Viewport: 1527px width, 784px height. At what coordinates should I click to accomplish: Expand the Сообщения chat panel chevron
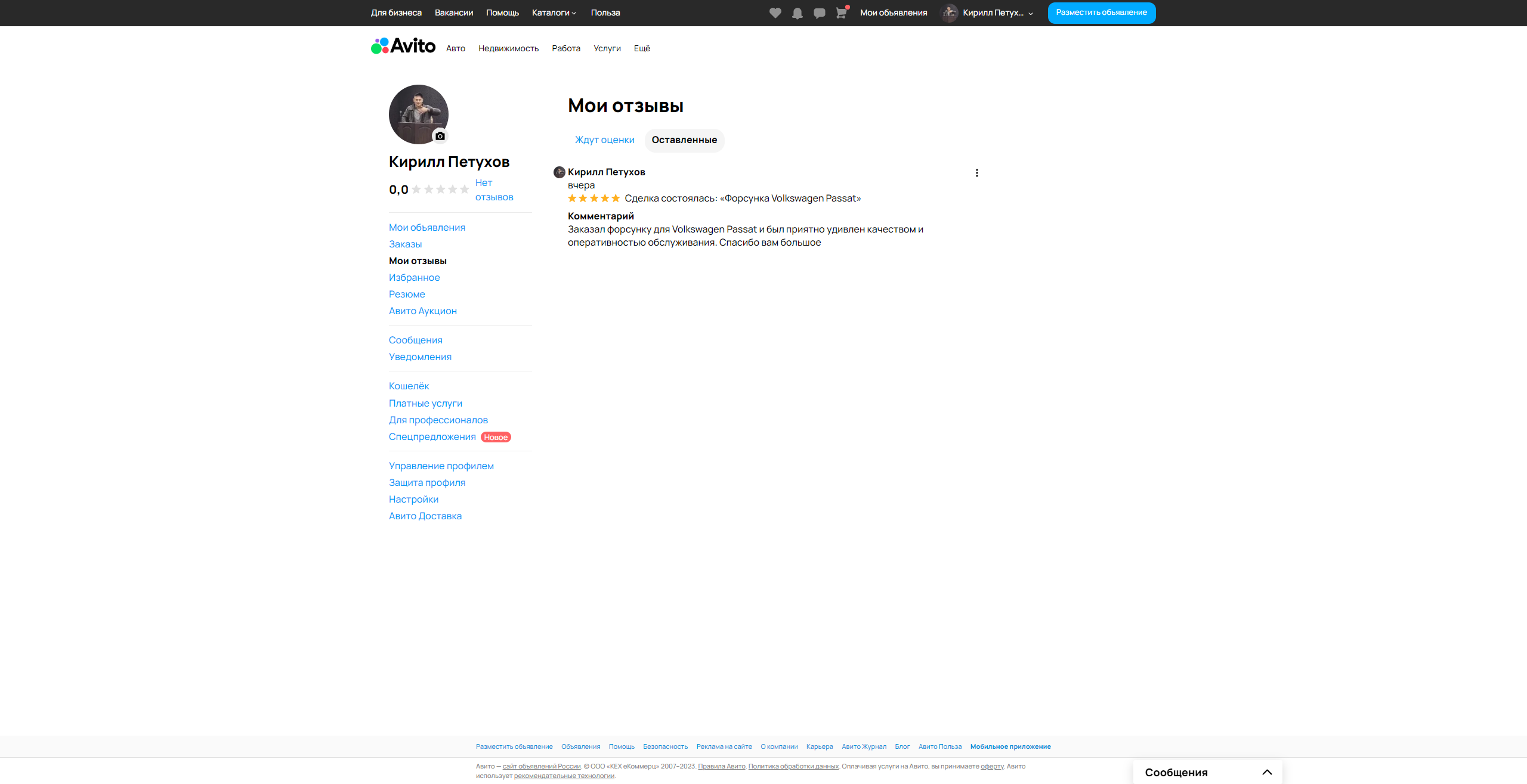click(1267, 772)
